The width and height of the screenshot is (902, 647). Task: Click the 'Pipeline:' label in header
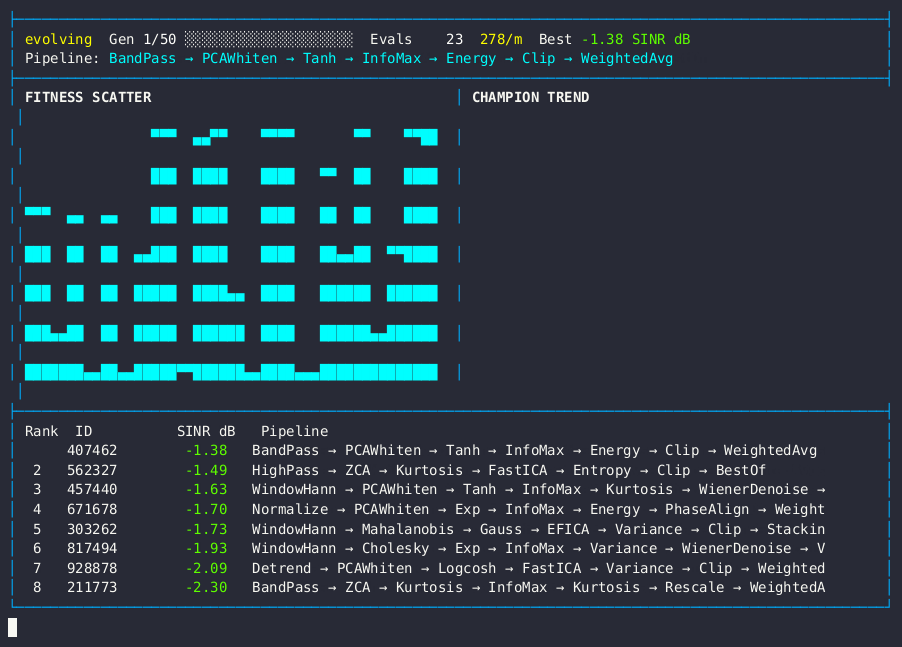(62, 59)
